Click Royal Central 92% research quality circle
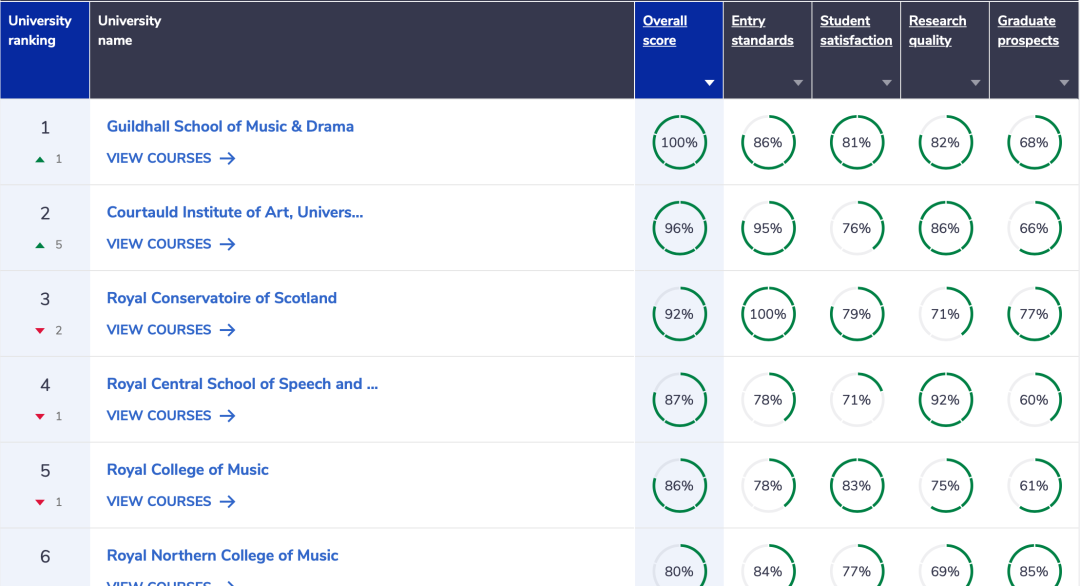1080x586 pixels. click(x=945, y=399)
